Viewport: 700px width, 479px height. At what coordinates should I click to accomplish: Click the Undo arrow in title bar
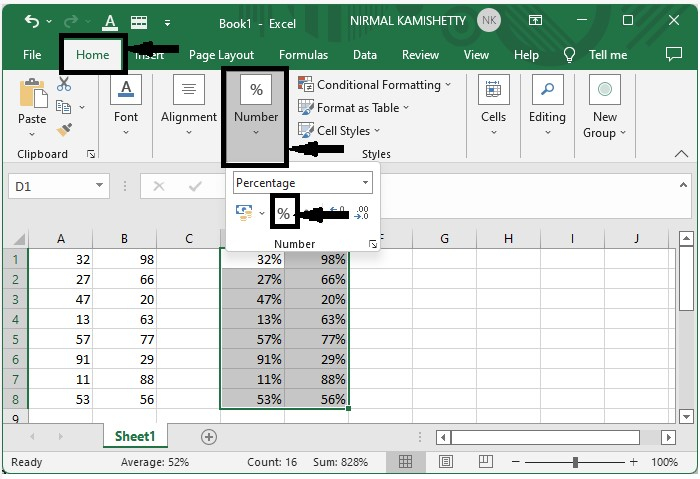[32, 21]
